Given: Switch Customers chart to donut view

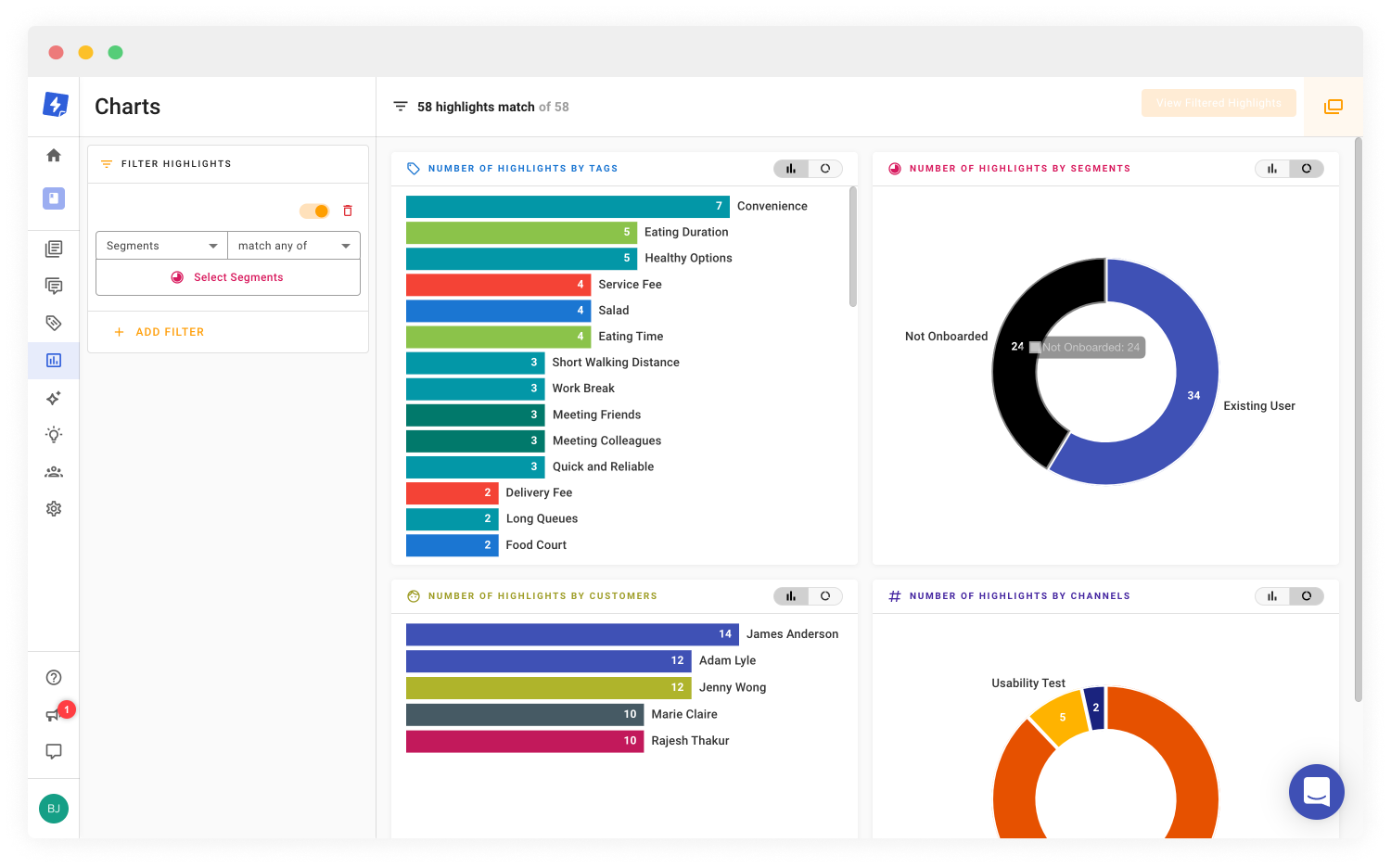Looking at the screenshot, I should [825, 596].
